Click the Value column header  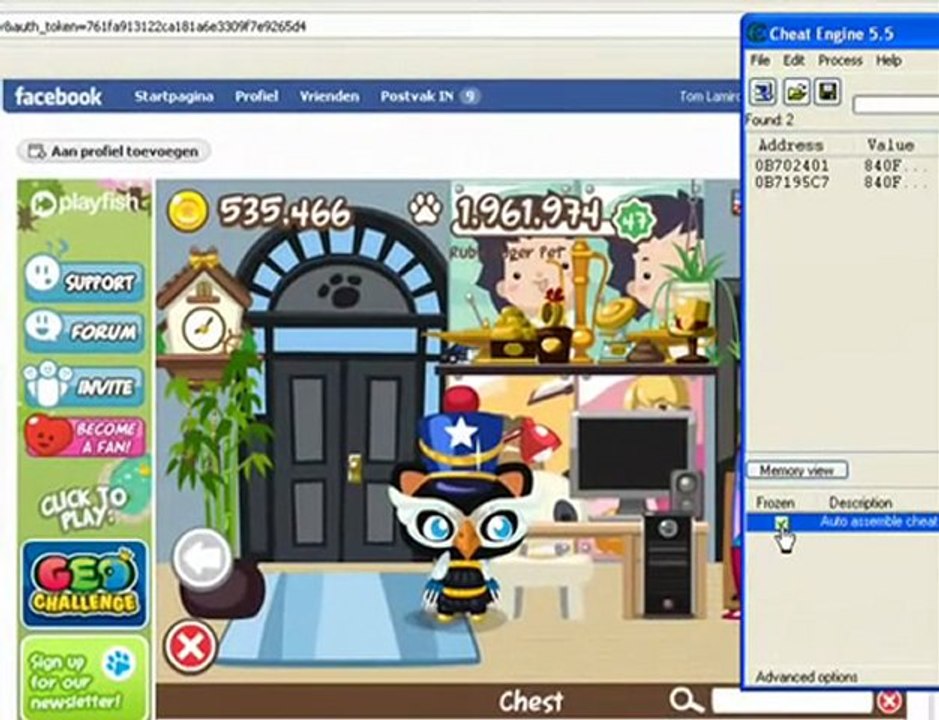[x=890, y=145]
